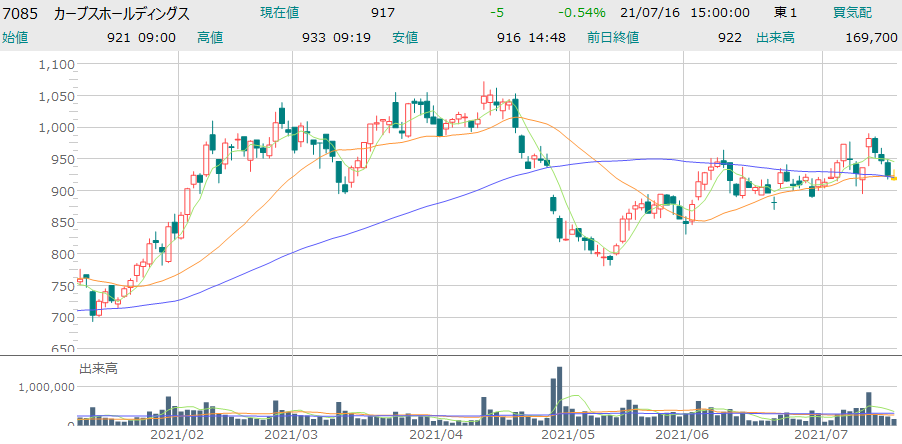Image resolution: width=902 pixels, height=444 pixels.
Task: Select the 2021/07 date on time axis
Action: [x=820, y=435]
